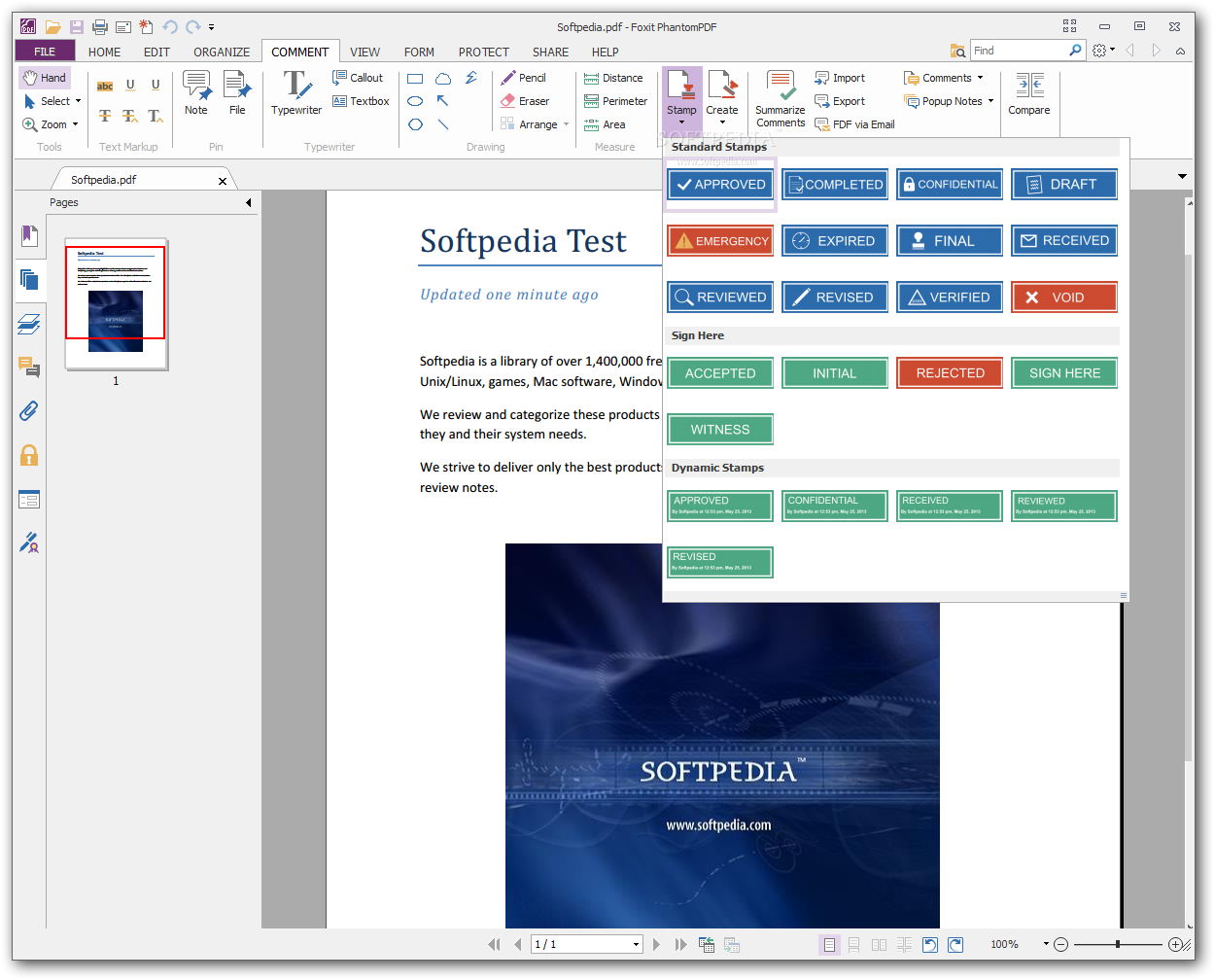Click the zoom in plus button

(1175, 944)
